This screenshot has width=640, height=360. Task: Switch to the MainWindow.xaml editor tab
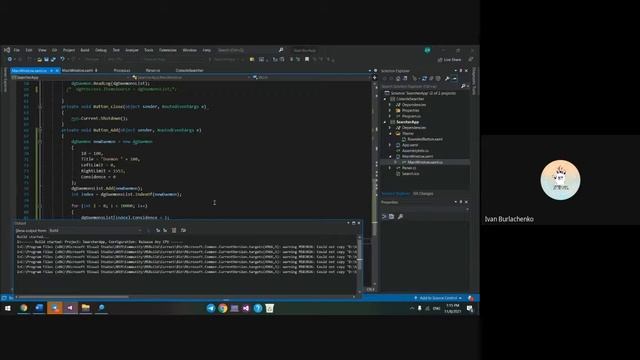pyautogui.click(x=78, y=71)
